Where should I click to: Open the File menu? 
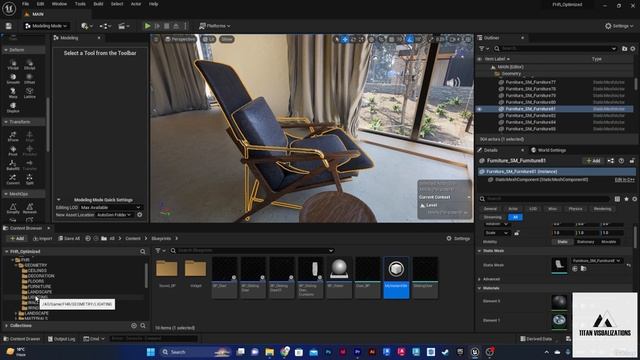click(x=25, y=4)
